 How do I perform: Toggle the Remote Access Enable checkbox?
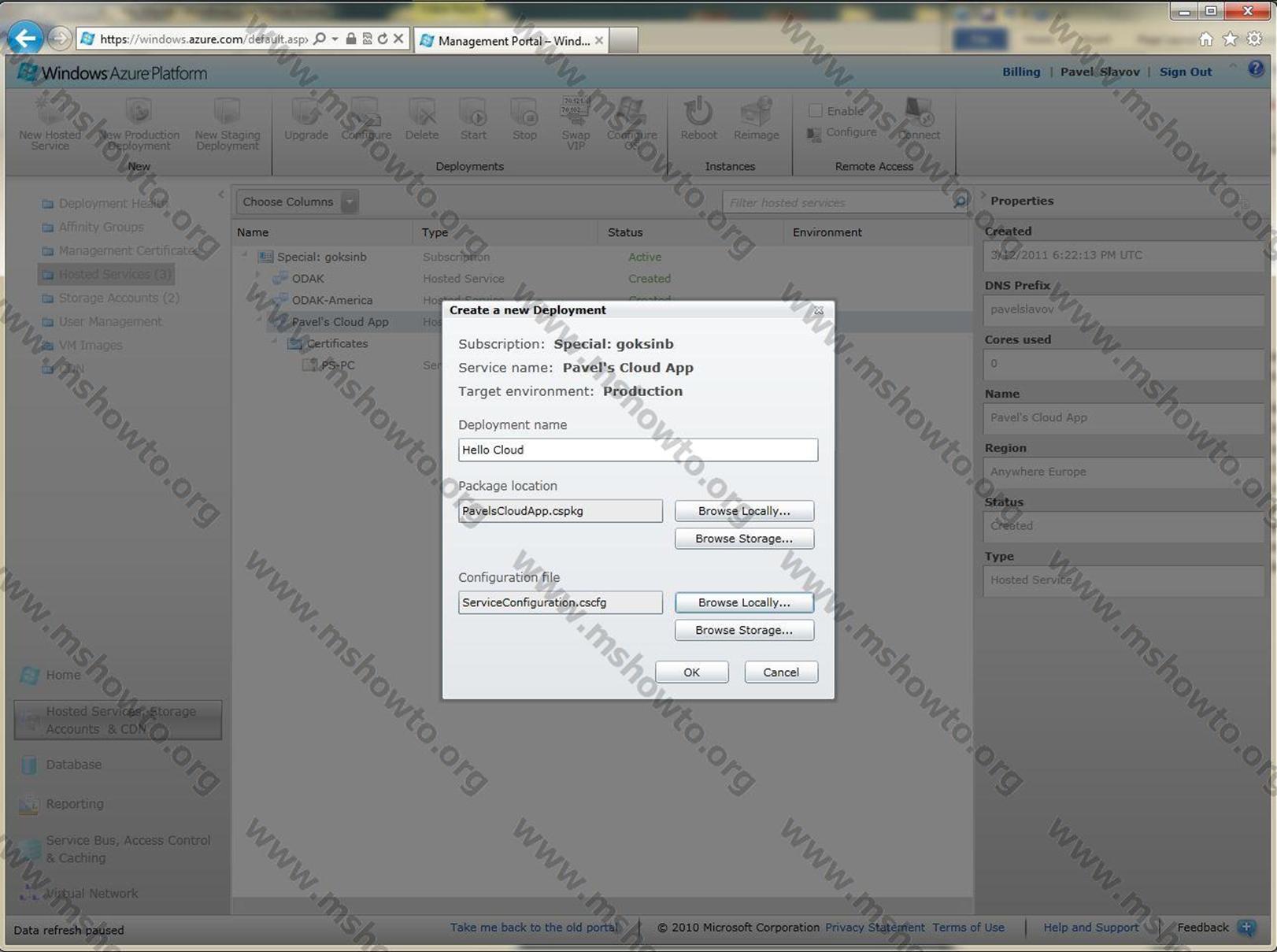(816, 111)
